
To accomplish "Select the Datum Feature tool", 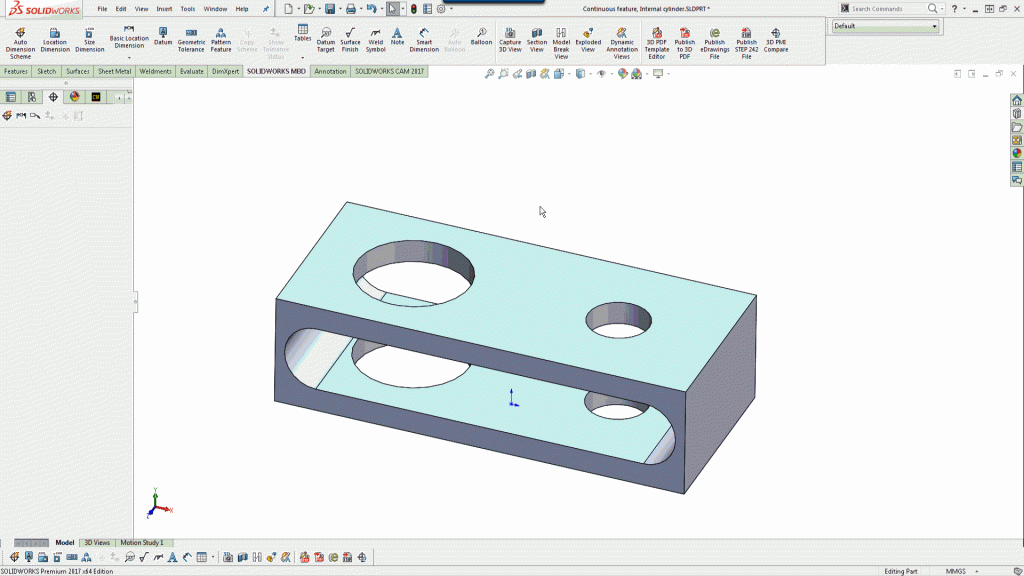I will coord(162,38).
